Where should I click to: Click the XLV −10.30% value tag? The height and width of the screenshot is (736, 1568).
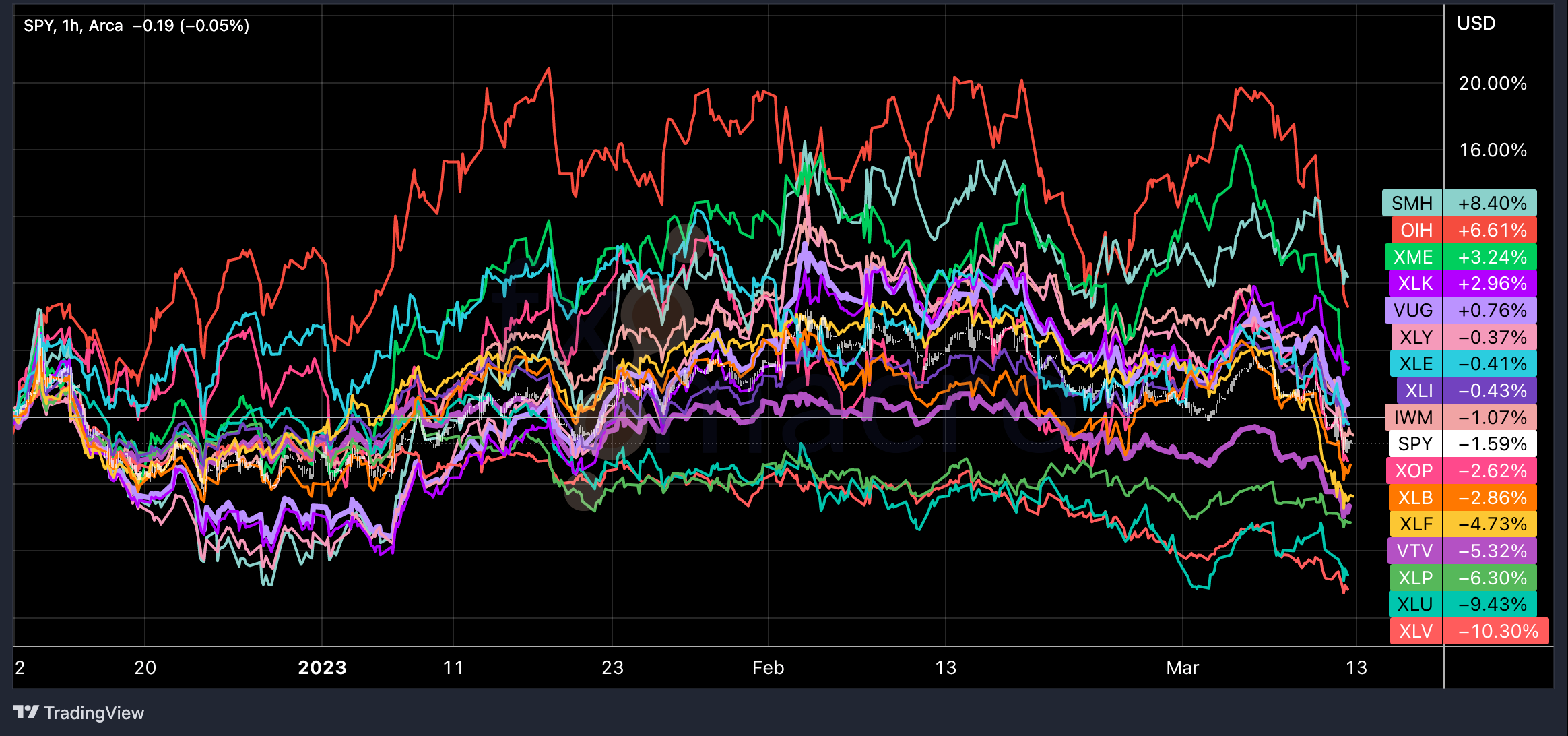1496,631
